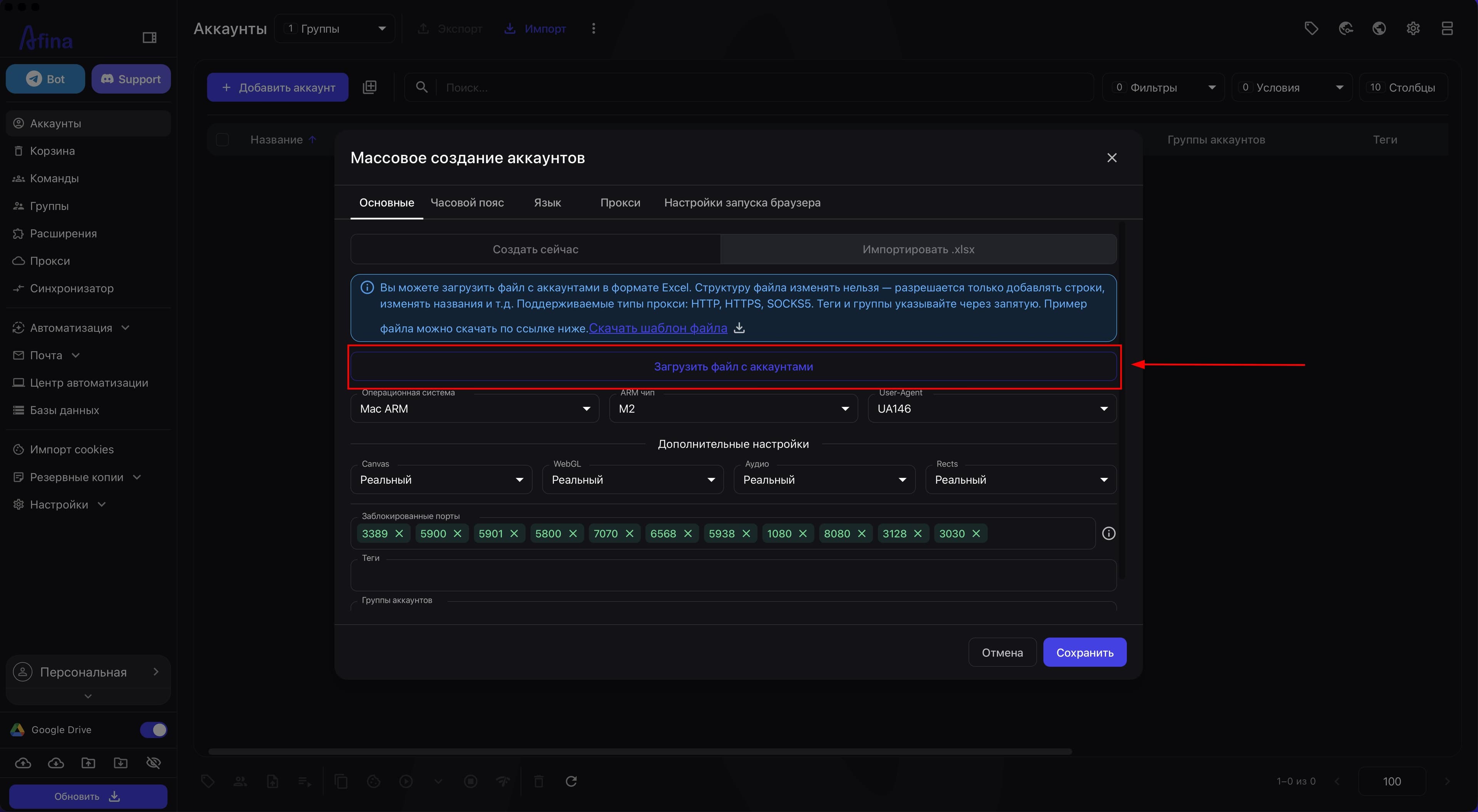
Task: Remove blocked port 5900
Action: [x=457, y=533]
